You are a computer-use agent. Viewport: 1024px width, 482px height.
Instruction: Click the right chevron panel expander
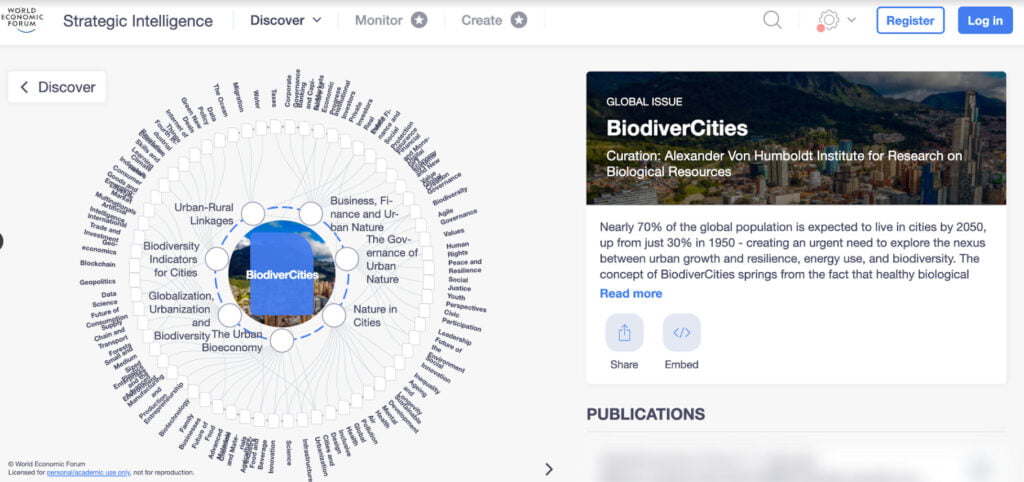click(x=548, y=469)
